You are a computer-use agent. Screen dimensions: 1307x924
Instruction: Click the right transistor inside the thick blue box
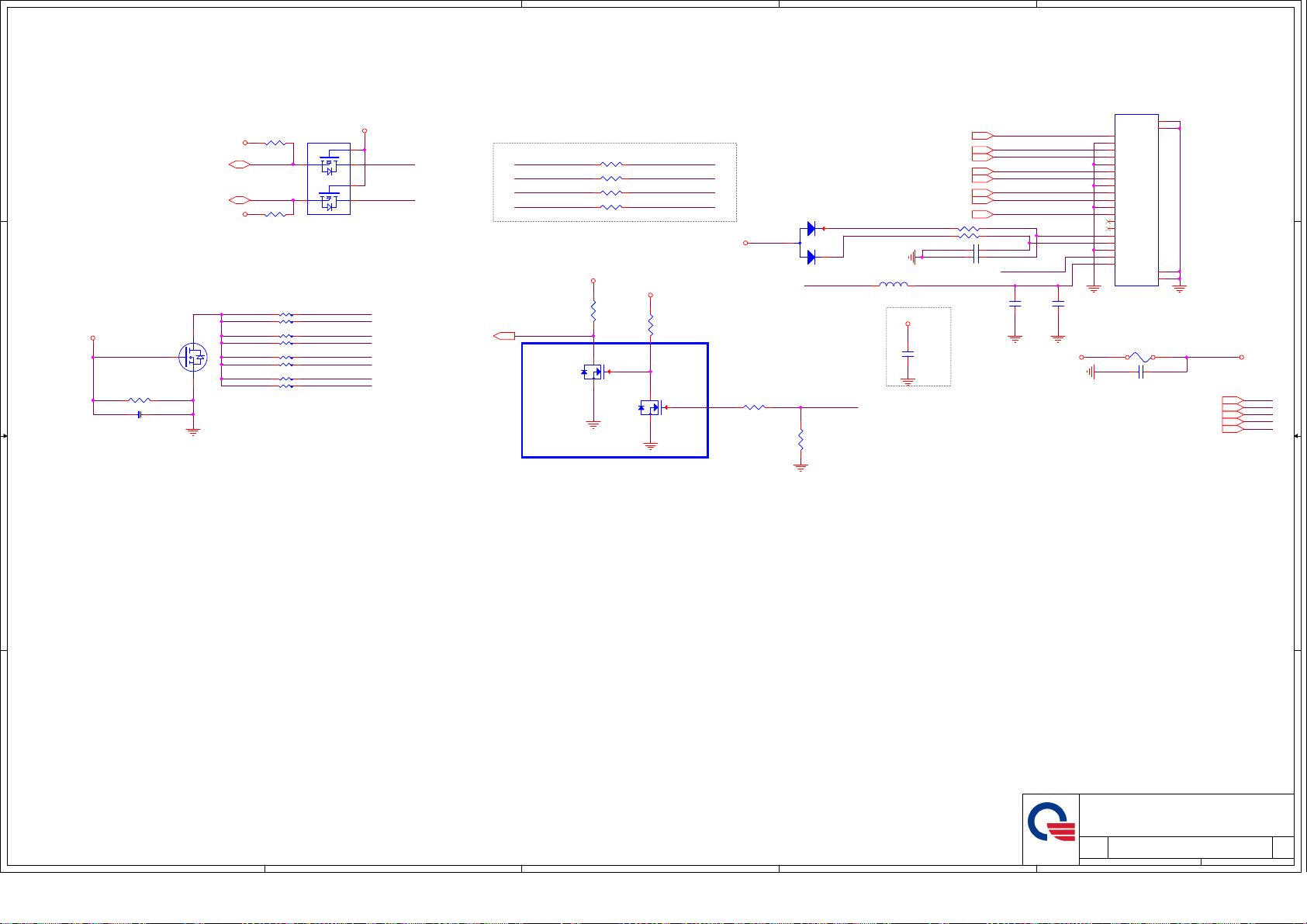click(x=651, y=407)
